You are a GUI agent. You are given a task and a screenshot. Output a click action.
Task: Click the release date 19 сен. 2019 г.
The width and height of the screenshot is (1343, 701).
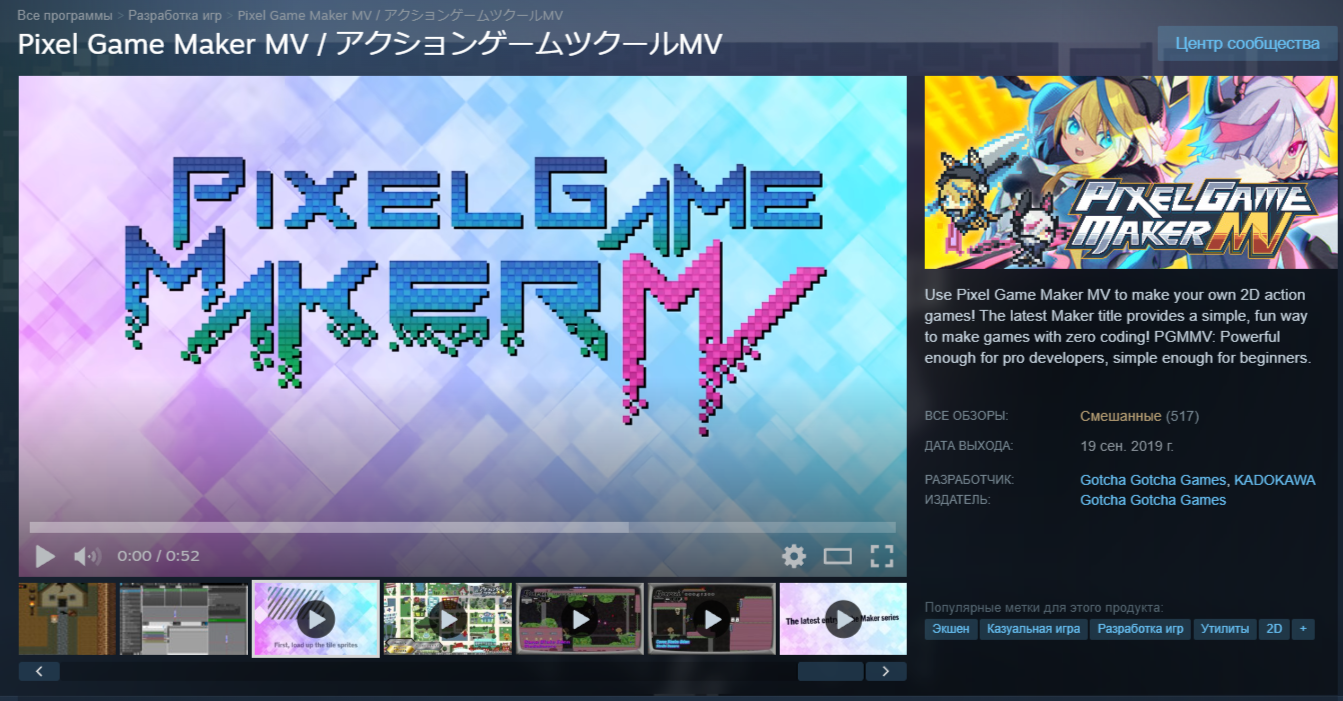click(x=1127, y=446)
